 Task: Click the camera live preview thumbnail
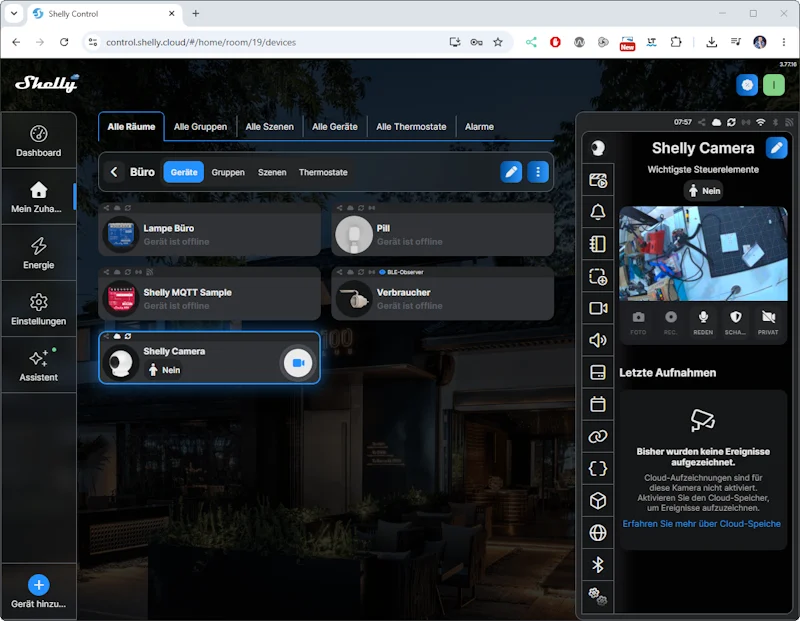tap(703, 254)
